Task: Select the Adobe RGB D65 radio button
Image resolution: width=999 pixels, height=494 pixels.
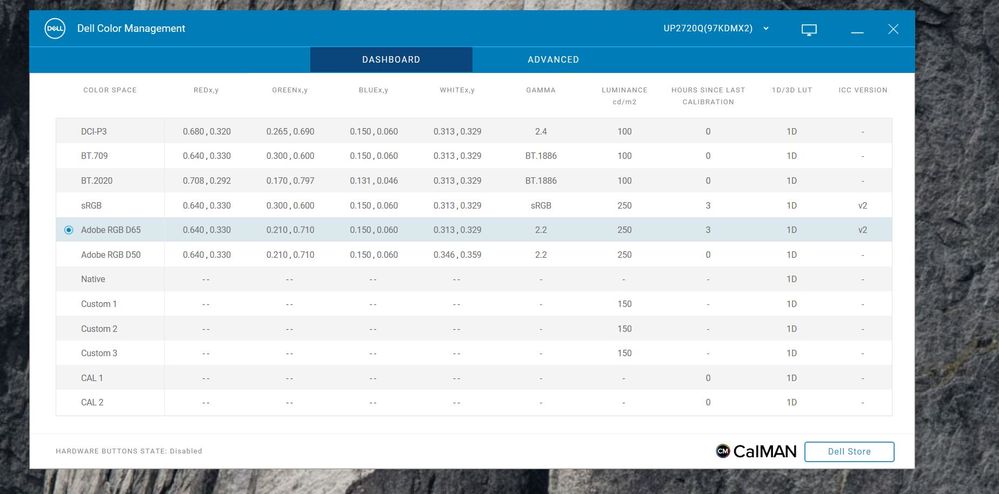Action: point(69,230)
